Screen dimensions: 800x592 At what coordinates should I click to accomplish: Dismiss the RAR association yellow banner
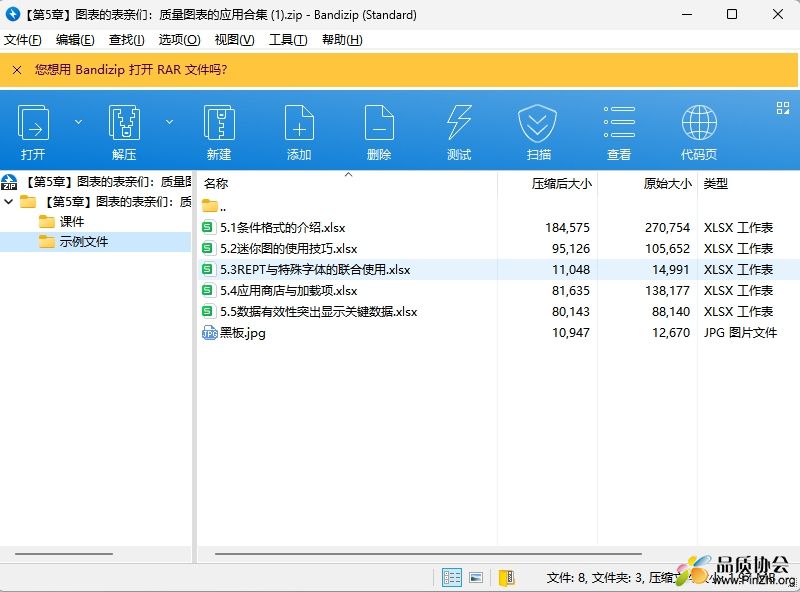(x=17, y=70)
